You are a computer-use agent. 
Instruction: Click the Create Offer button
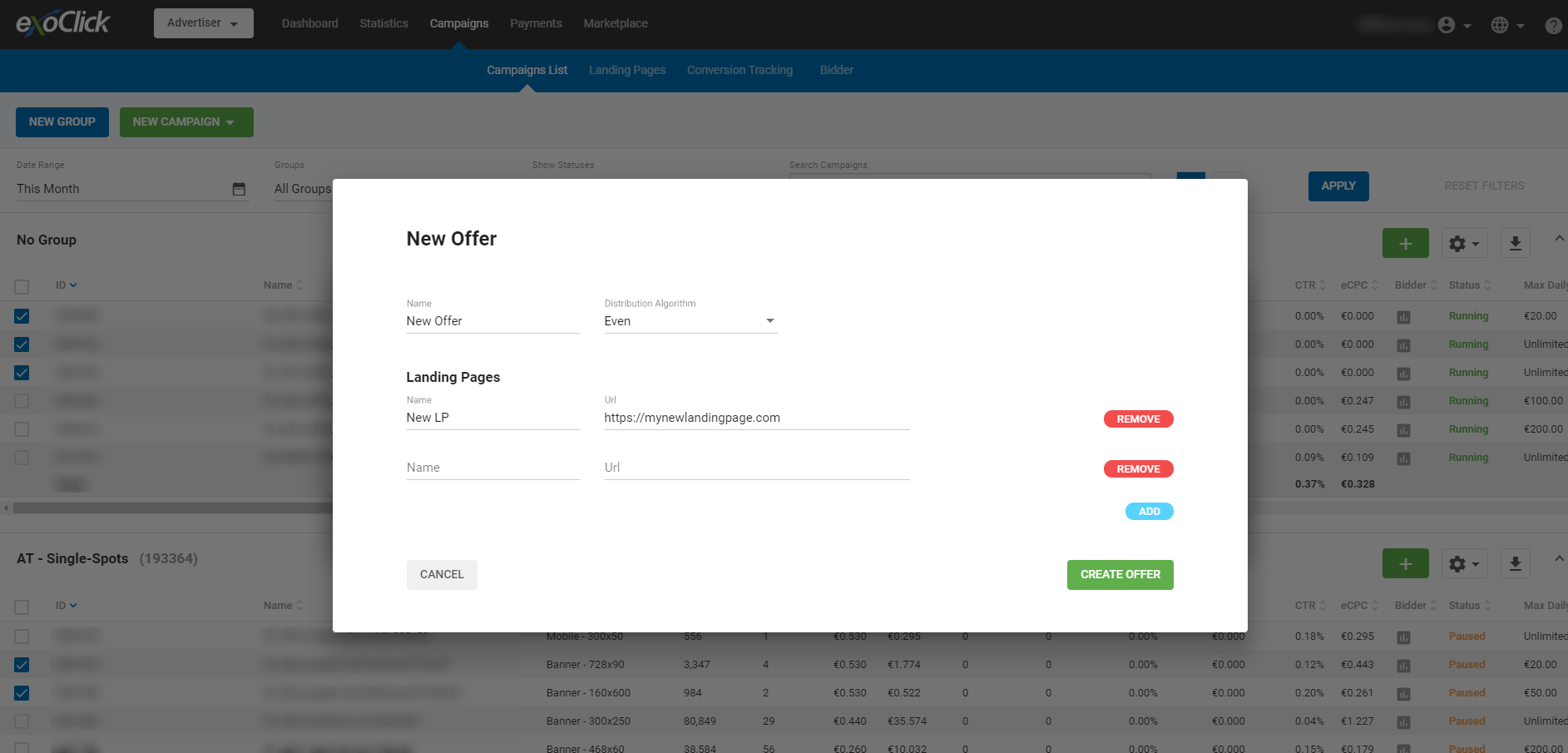1120,575
